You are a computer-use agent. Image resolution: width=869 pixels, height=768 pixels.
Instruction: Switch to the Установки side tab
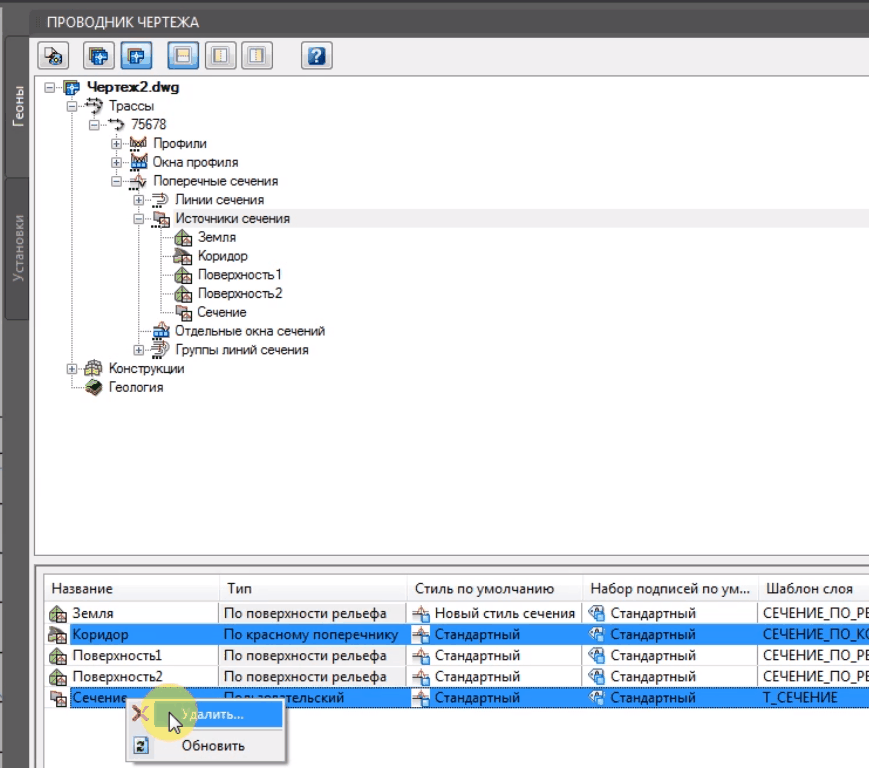click(x=18, y=247)
